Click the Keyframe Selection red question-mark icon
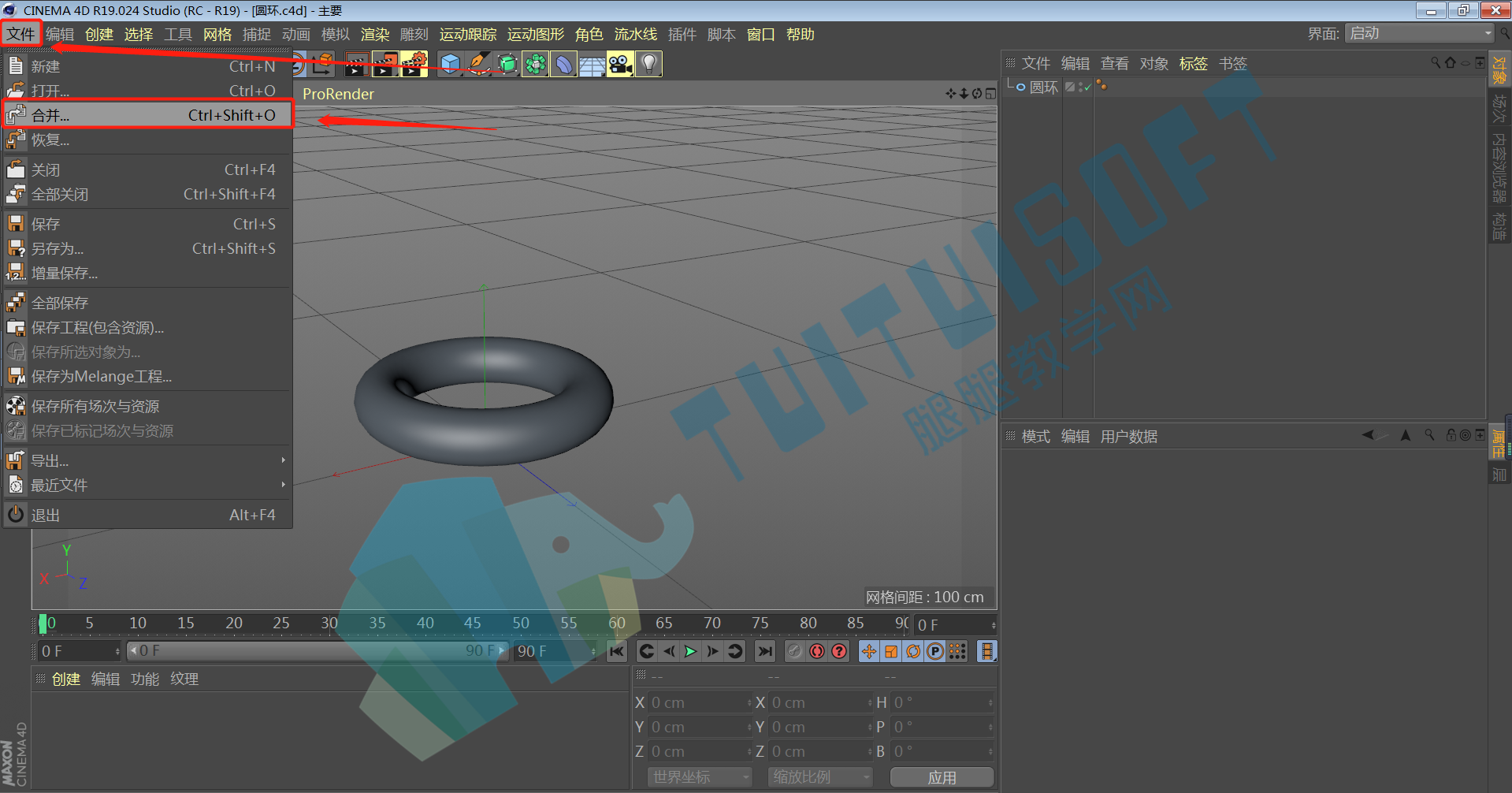The image size is (1512, 793). (x=839, y=651)
